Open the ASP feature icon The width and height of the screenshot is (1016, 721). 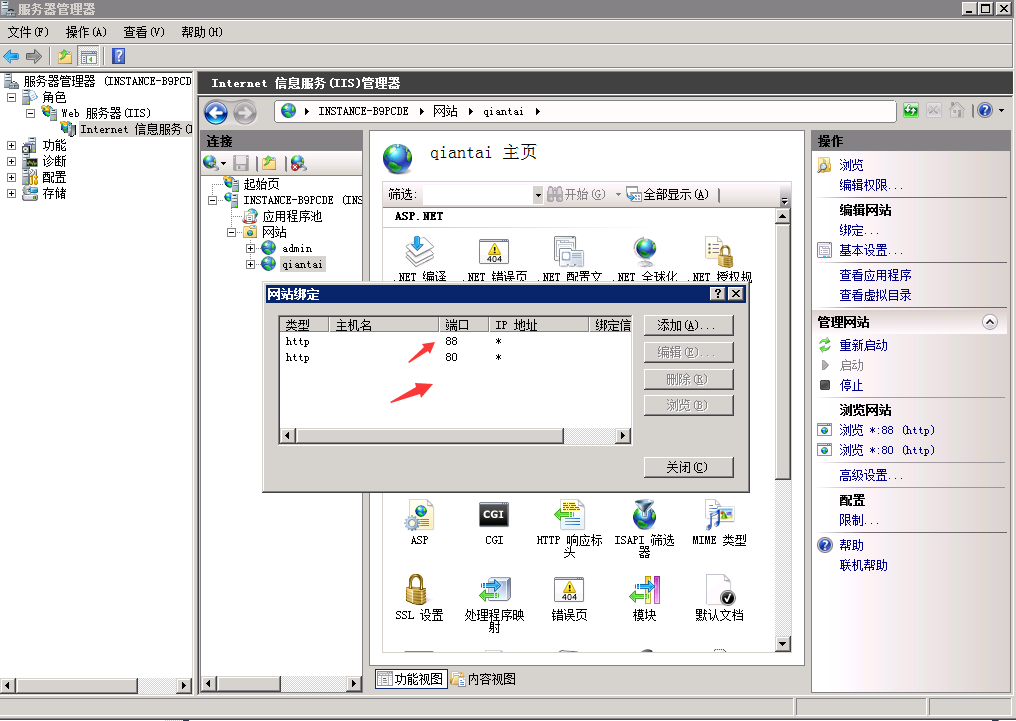coord(419,516)
